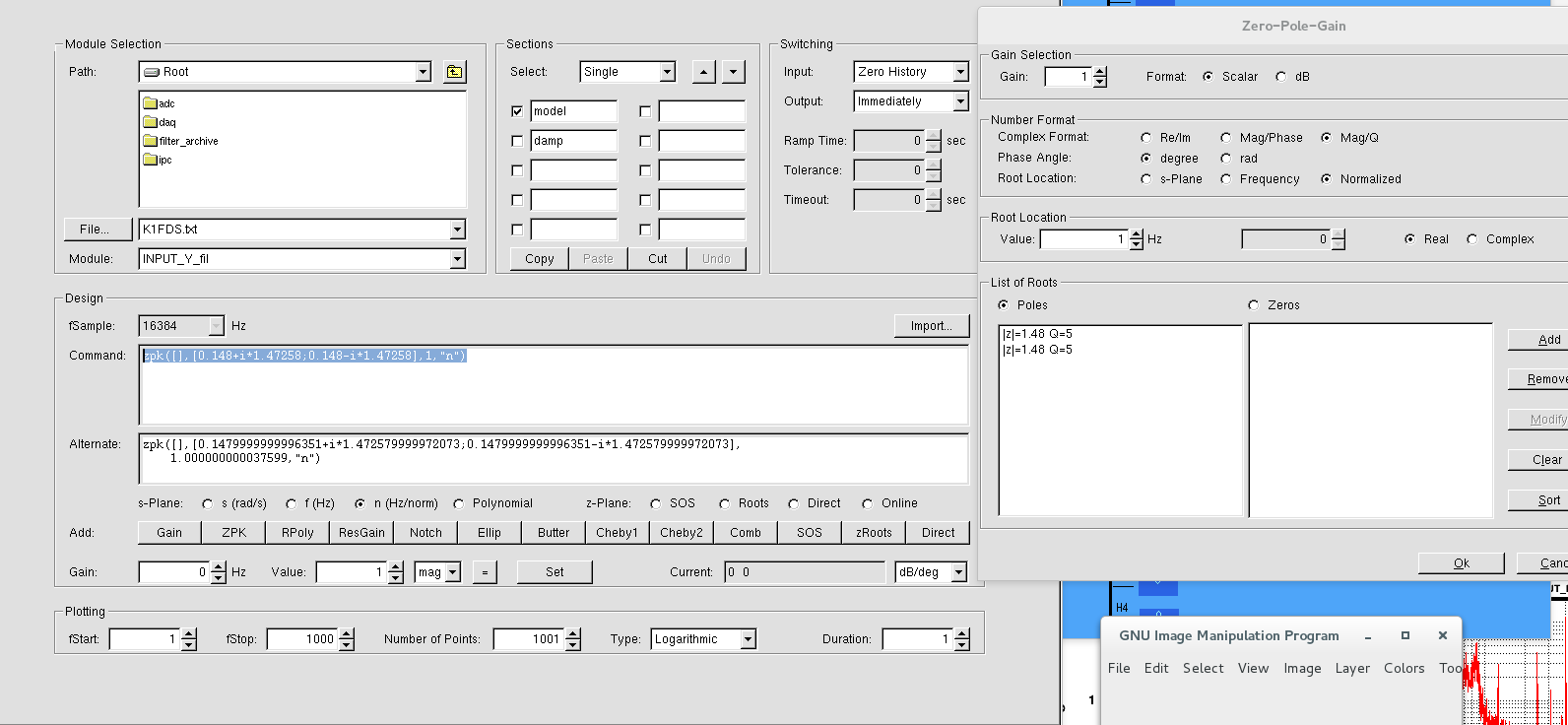Click the File... button

click(x=96, y=230)
